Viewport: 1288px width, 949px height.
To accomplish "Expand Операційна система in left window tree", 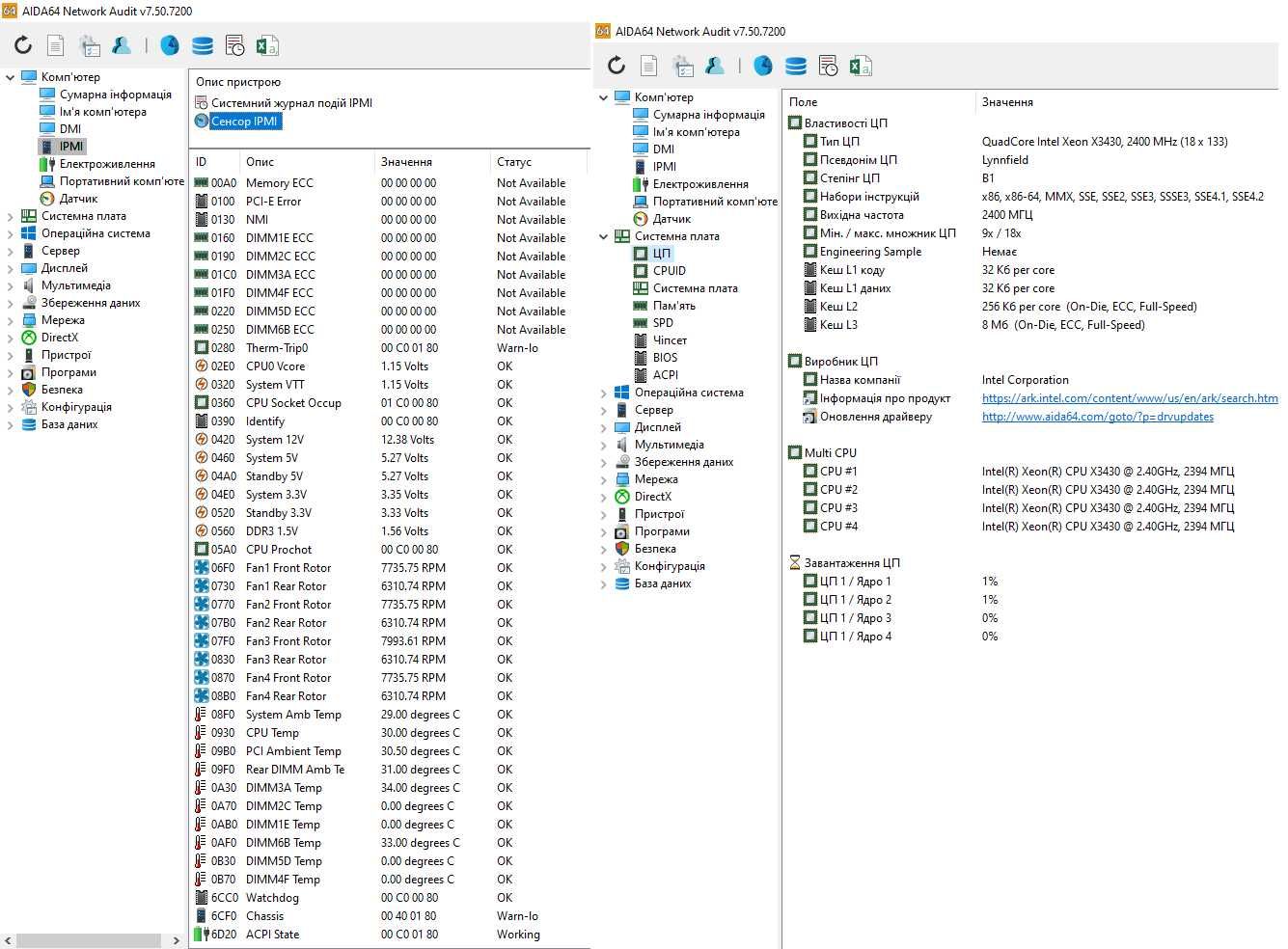I will click(11, 233).
